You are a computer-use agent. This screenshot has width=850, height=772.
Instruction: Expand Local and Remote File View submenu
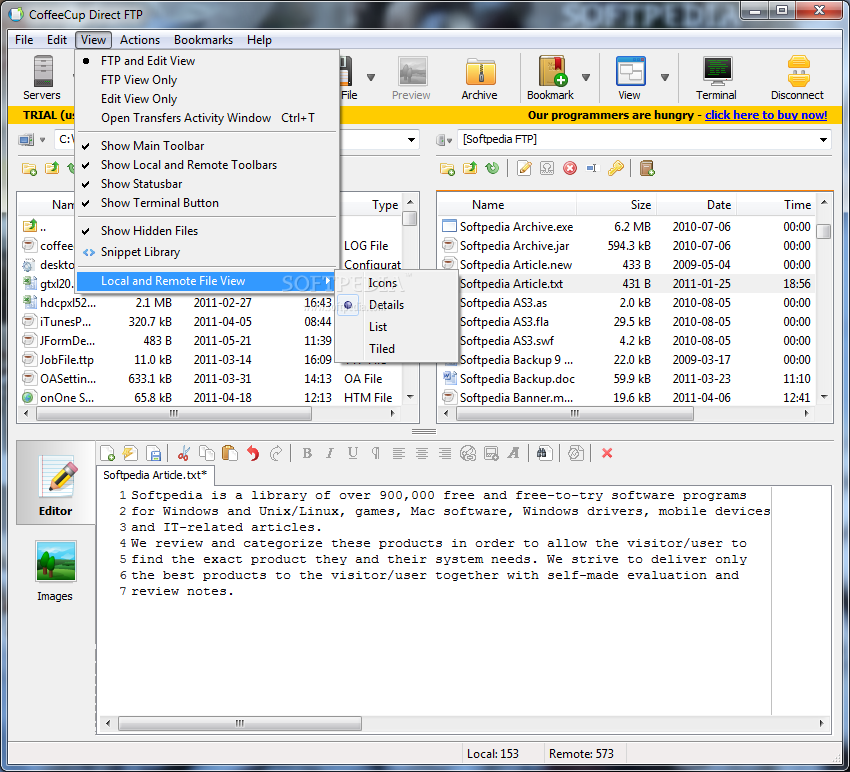click(206, 281)
